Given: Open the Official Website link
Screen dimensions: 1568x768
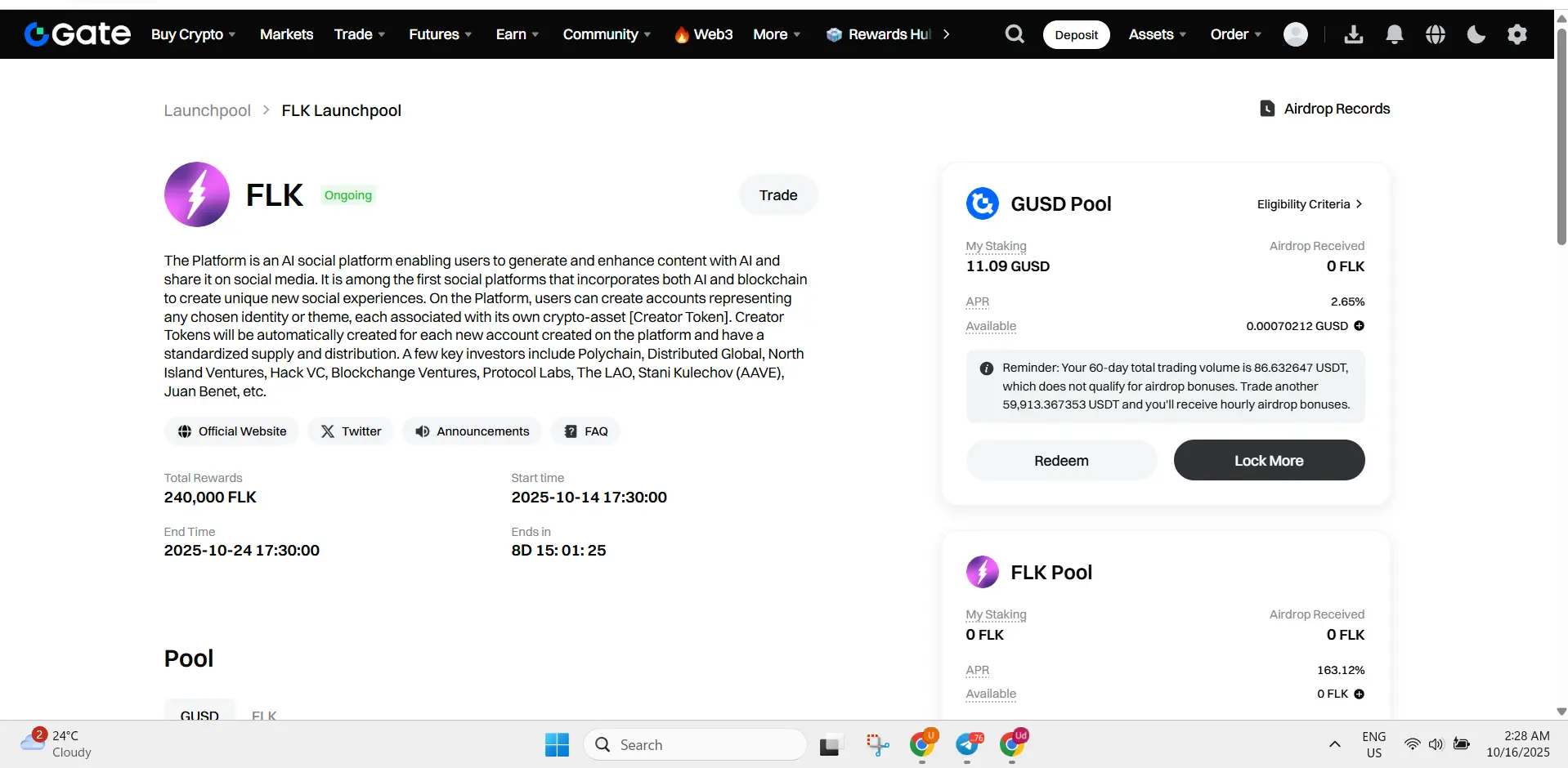Looking at the screenshot, I should tap(232, 431).
